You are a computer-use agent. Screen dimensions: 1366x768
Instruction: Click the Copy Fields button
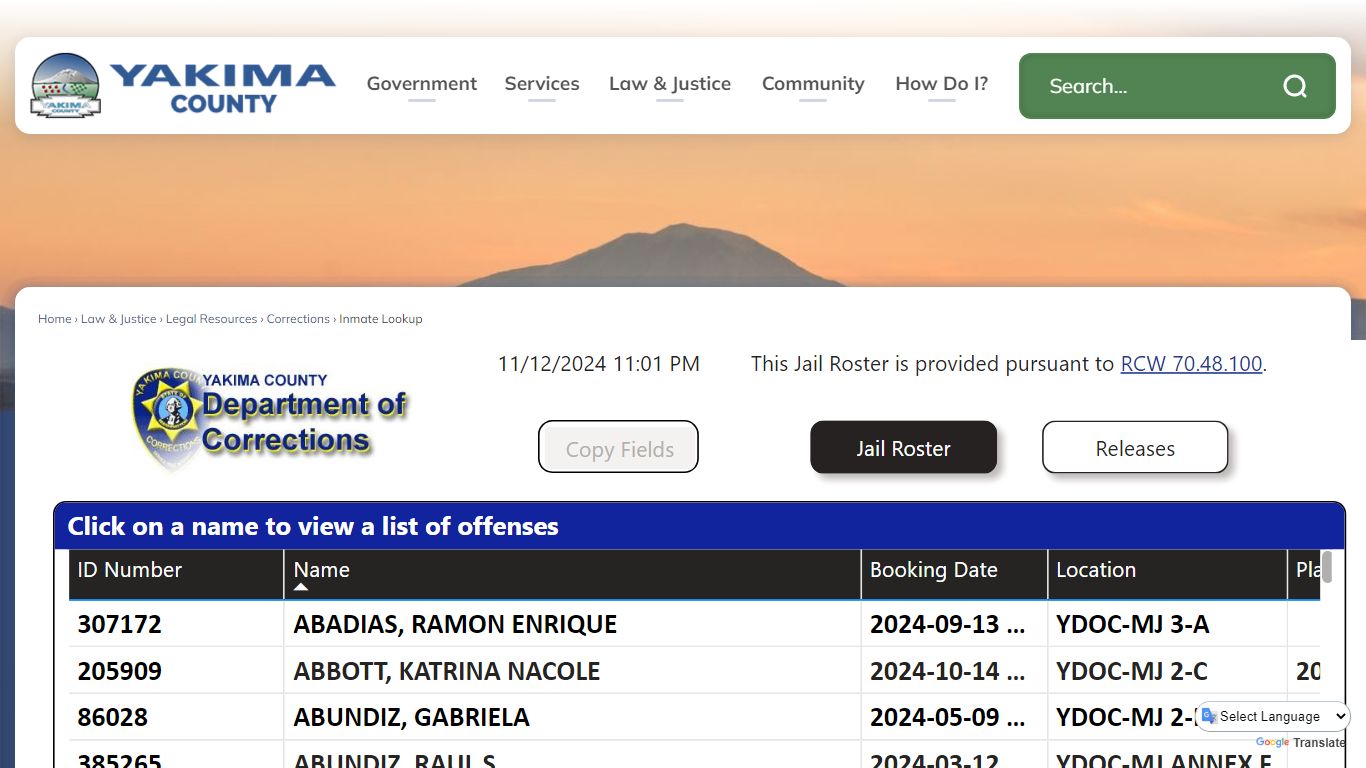pos(619,447)
